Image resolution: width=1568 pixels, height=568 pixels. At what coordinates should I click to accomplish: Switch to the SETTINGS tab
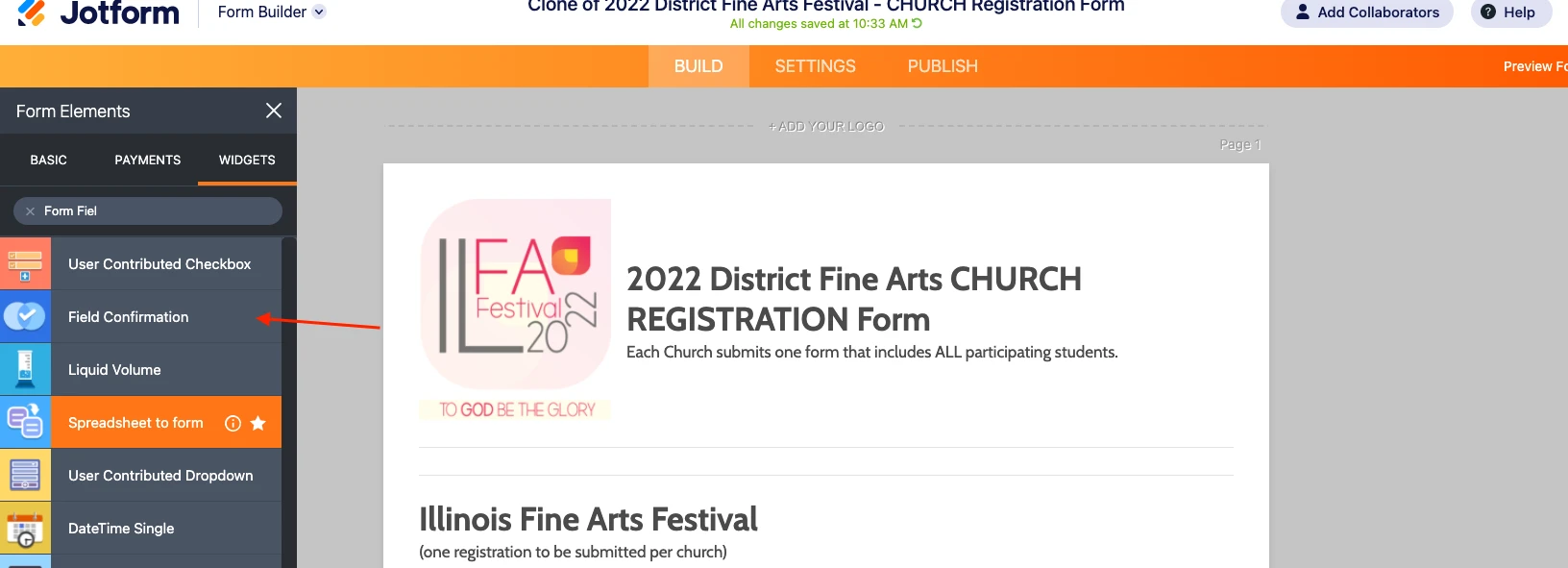pyautogui.click(x=815, y=66)
